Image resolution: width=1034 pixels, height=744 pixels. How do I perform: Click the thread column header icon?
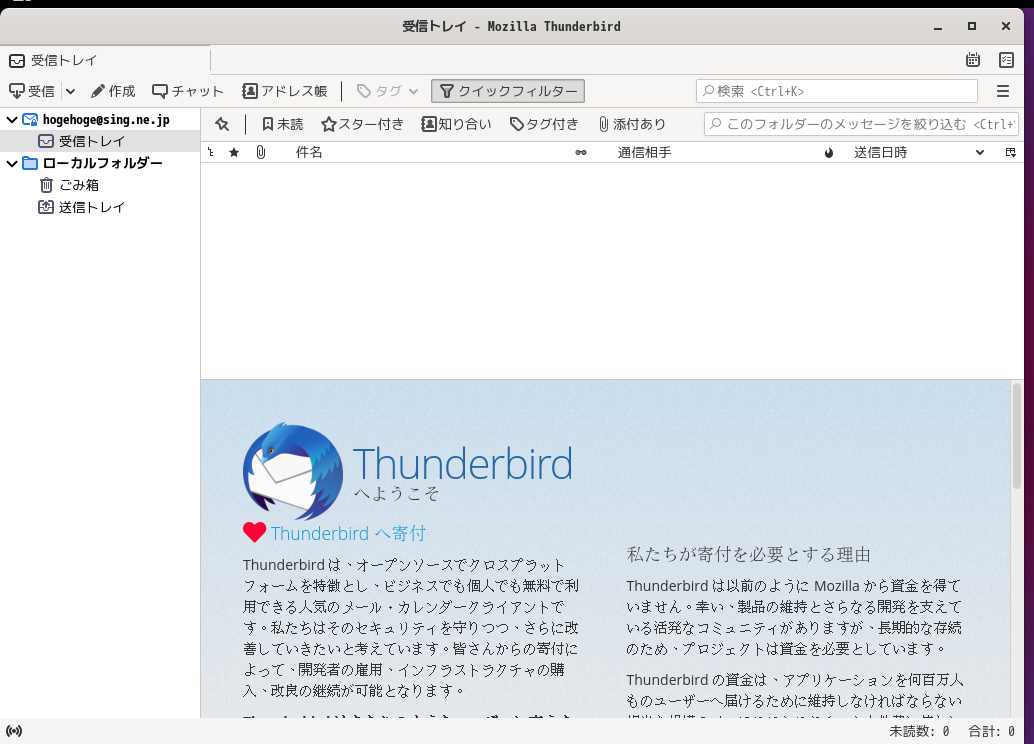point(211,152)
